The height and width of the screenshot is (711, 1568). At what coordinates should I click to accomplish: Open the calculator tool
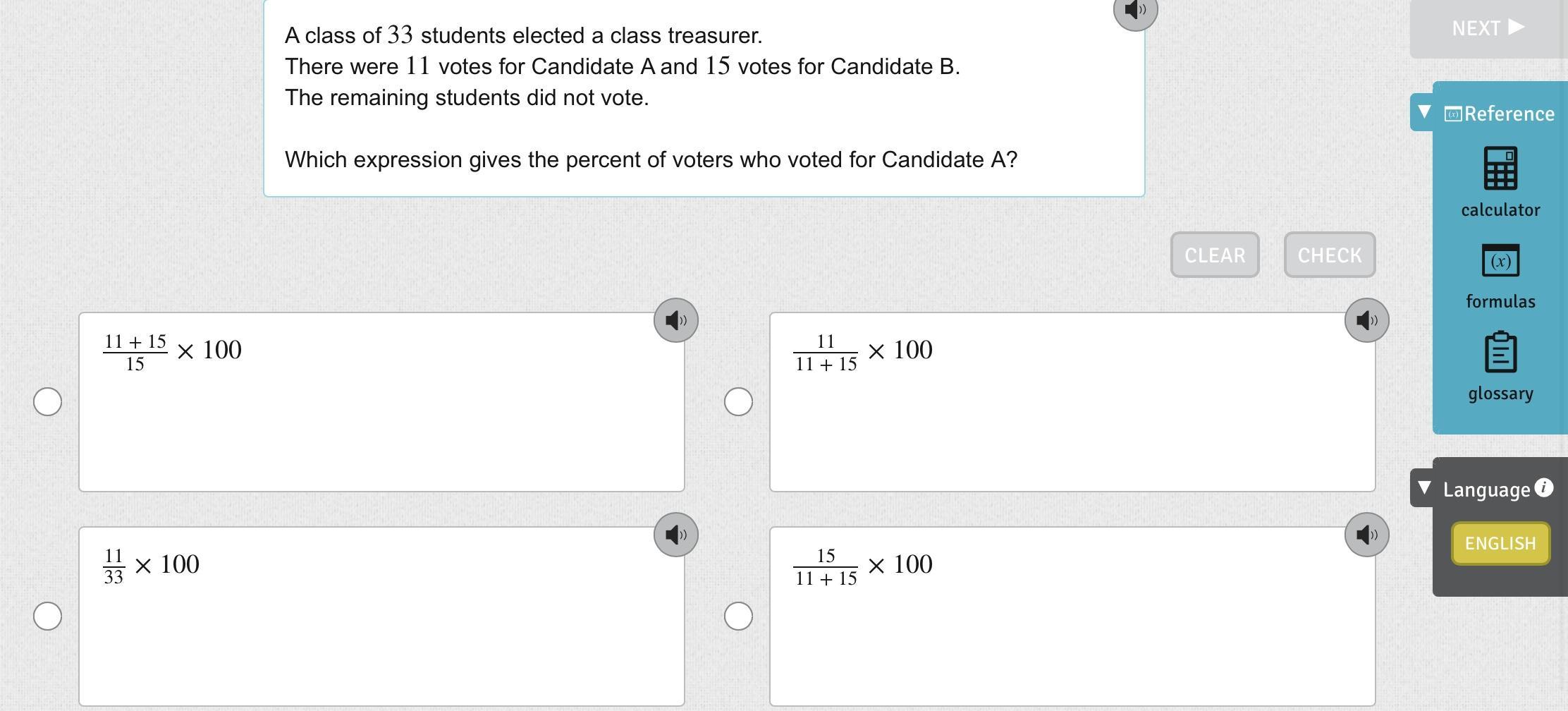1500,169
